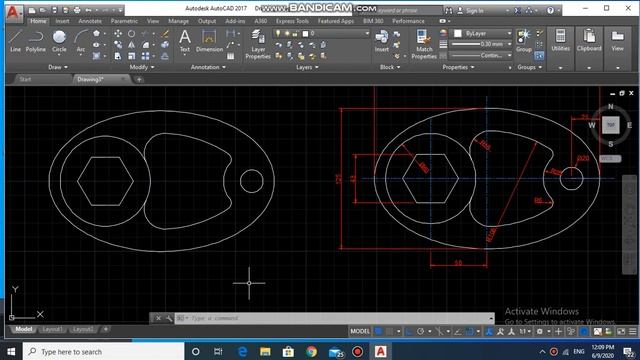Expand the Properties panel

coord(458,67)
